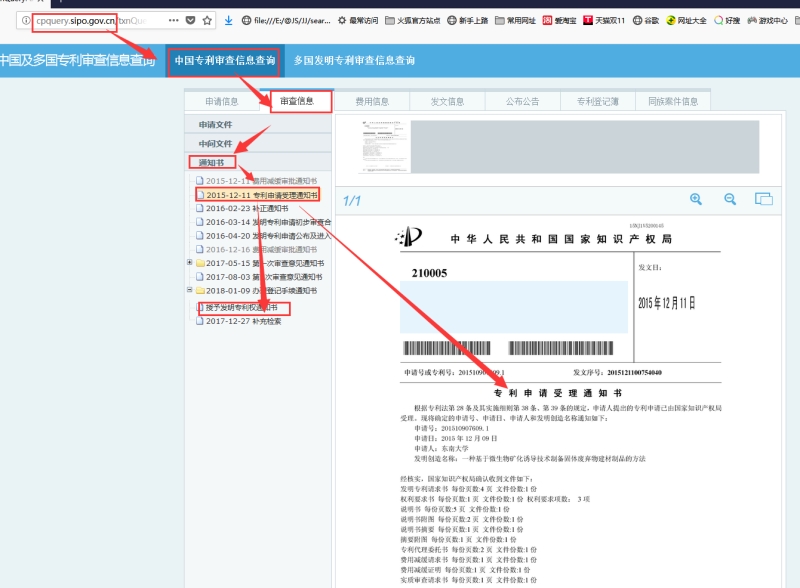Viewport: 800px width, 588px height.
Task: Switch to the 发文信息 tab
Action: [x=447, y=102]
